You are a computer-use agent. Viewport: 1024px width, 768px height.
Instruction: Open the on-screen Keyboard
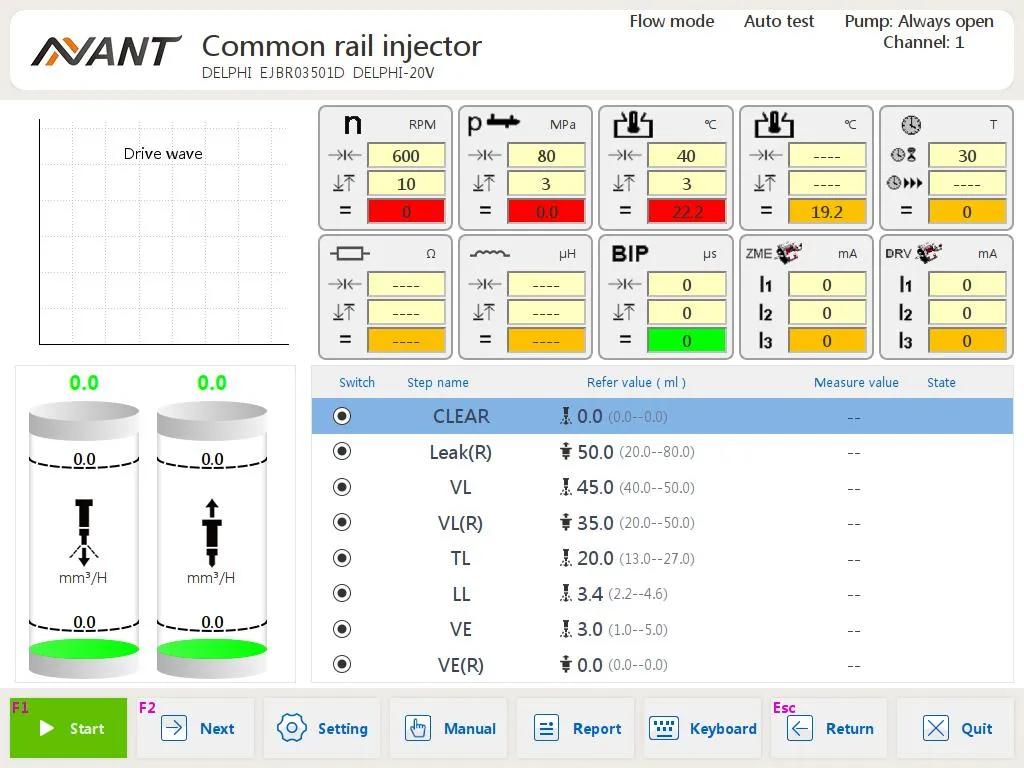pyautogui.click(x=703, y=728)
